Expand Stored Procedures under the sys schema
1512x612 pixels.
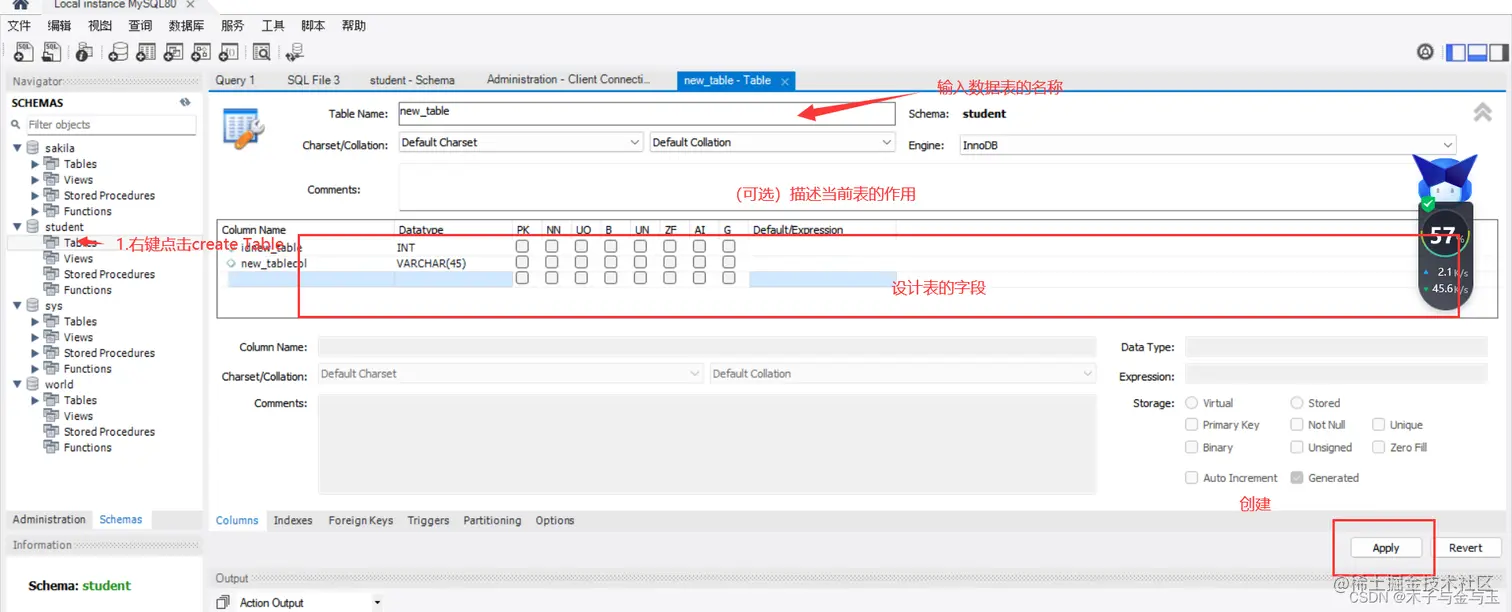[x=35, y=353]
